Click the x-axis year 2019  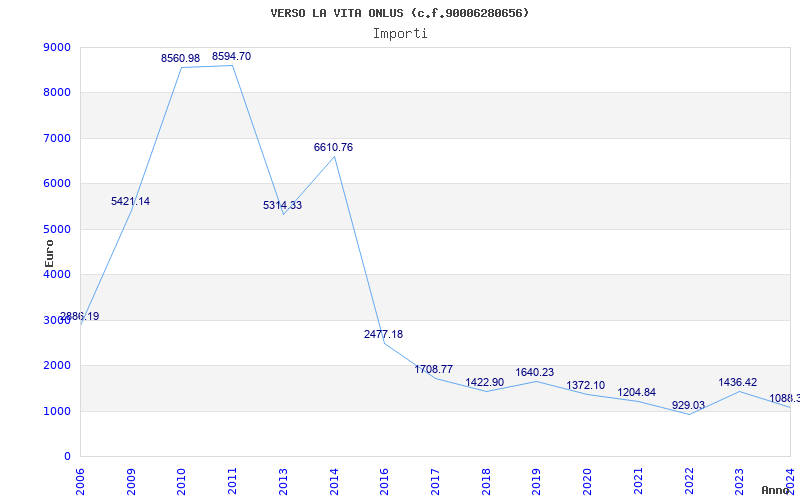click(x=537, y=482)
